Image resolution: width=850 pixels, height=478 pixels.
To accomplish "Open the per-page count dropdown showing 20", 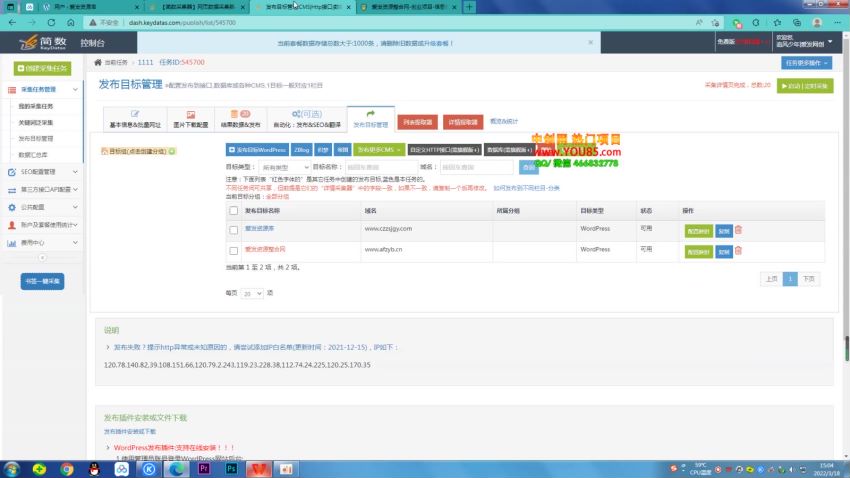I will [252, 293].
